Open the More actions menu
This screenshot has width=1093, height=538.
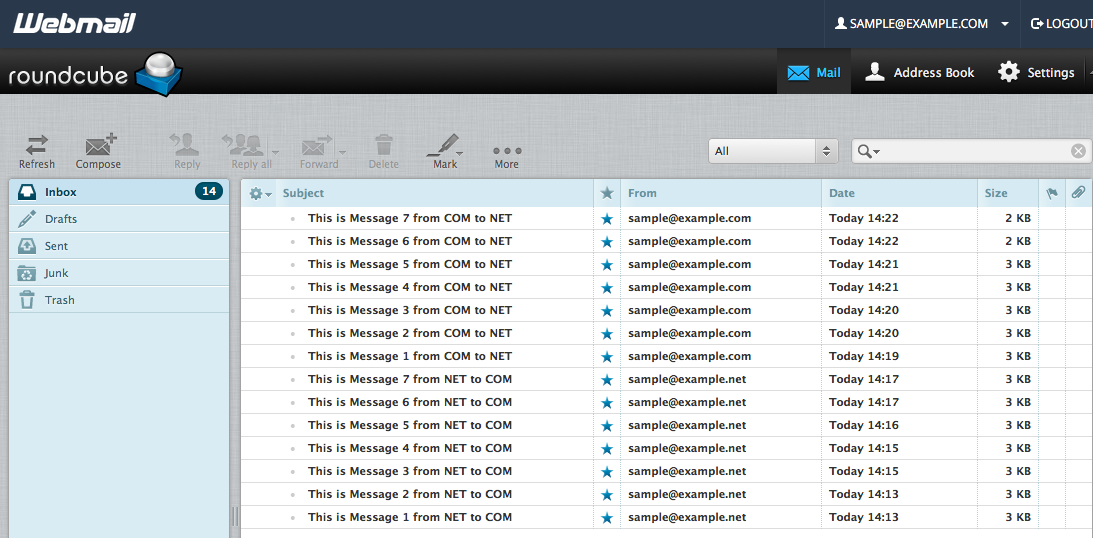[x=507, y=157]
